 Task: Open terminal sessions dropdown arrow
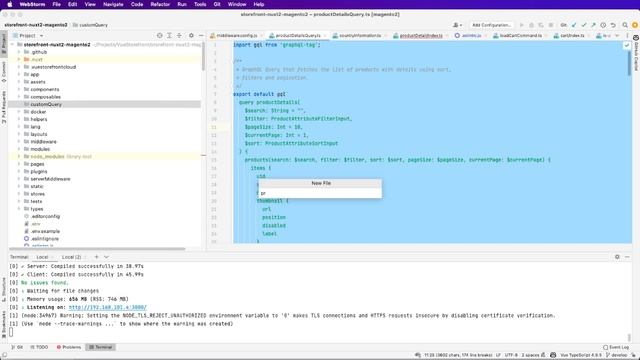pos(106,257)
